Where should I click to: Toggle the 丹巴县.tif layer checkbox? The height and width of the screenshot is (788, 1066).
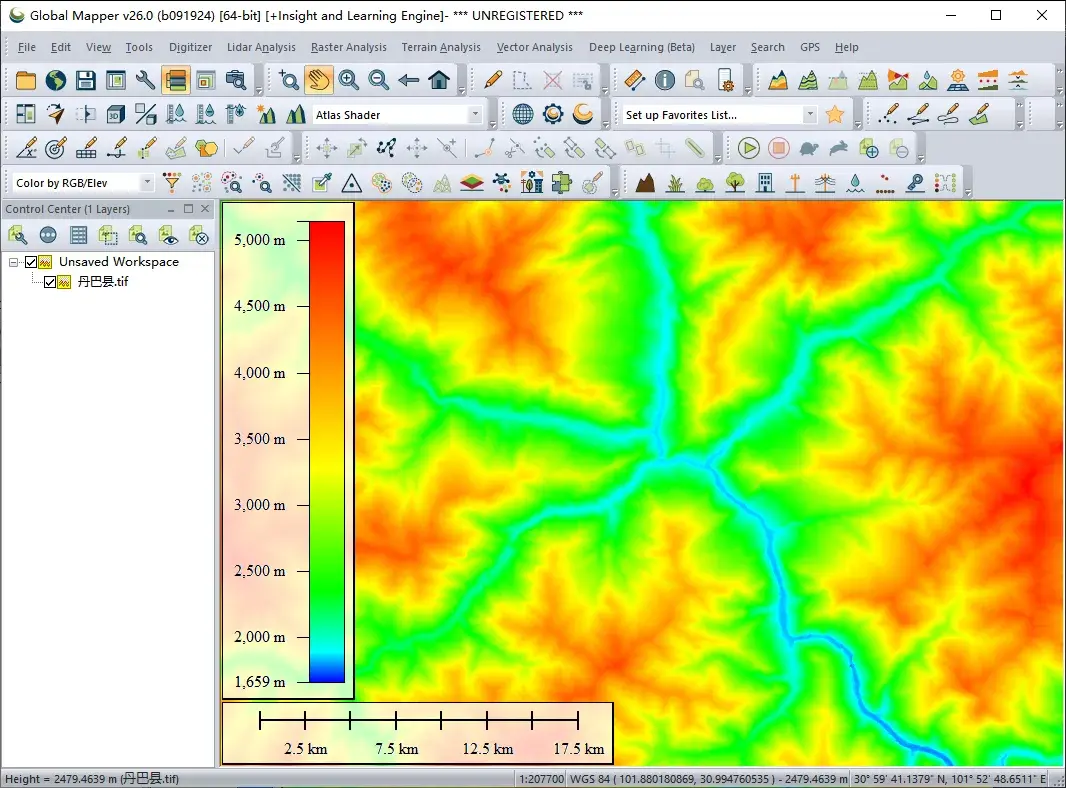(x=50, y=282)
